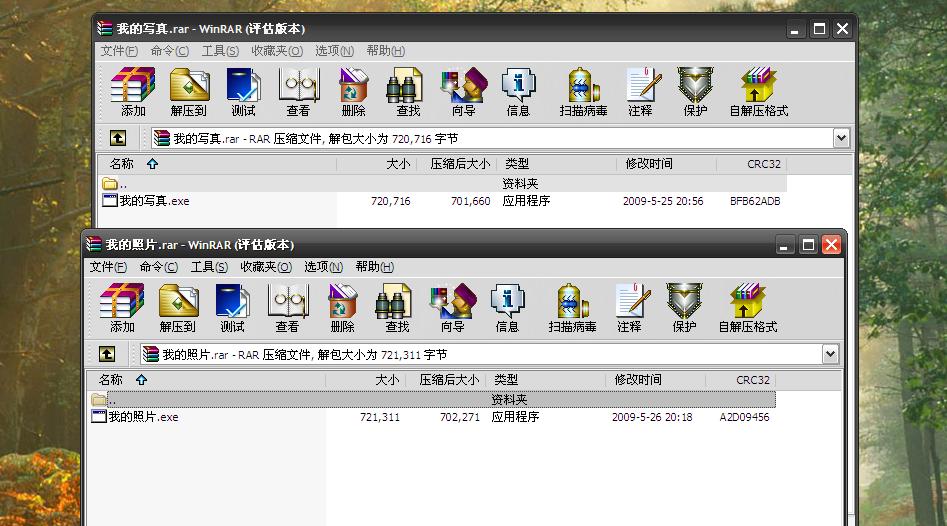Click Extract To (解压到) in 我的照片.rar window
Screen dimensions: 947x526
pyautogui.click(x=178, y=308)
